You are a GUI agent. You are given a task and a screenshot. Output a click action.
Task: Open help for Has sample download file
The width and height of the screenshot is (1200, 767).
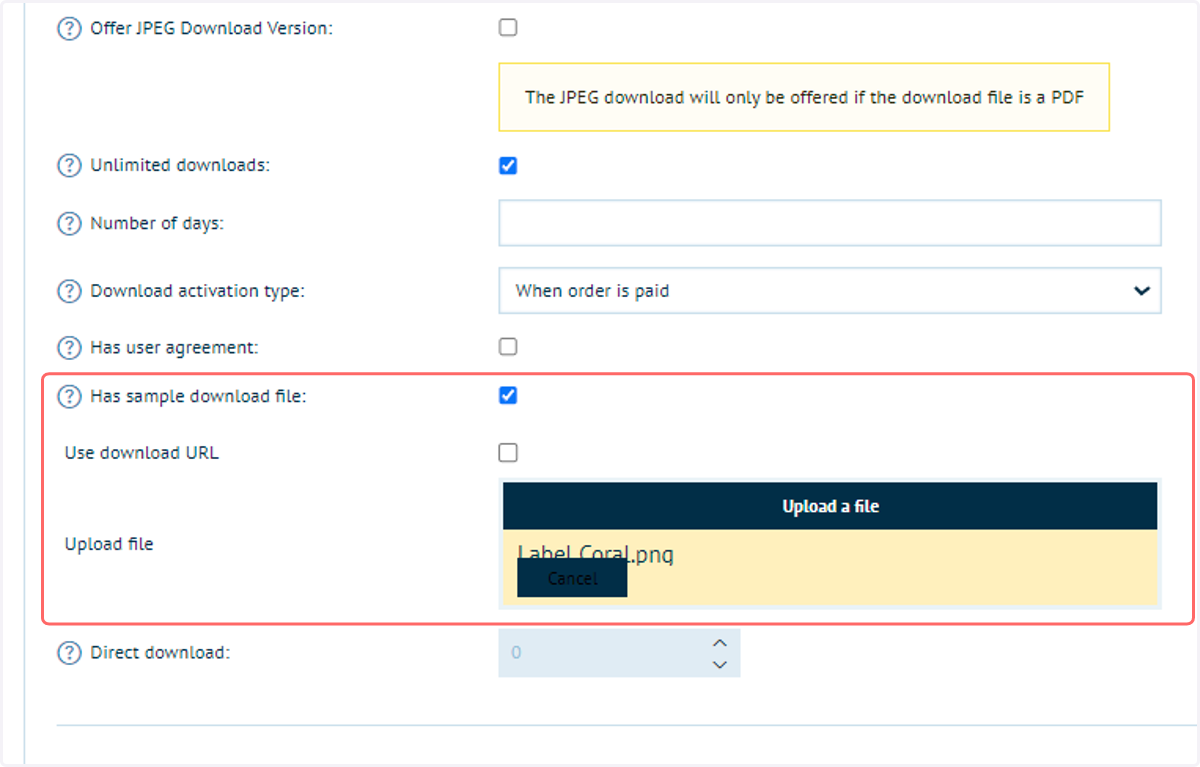pos(69,397)
